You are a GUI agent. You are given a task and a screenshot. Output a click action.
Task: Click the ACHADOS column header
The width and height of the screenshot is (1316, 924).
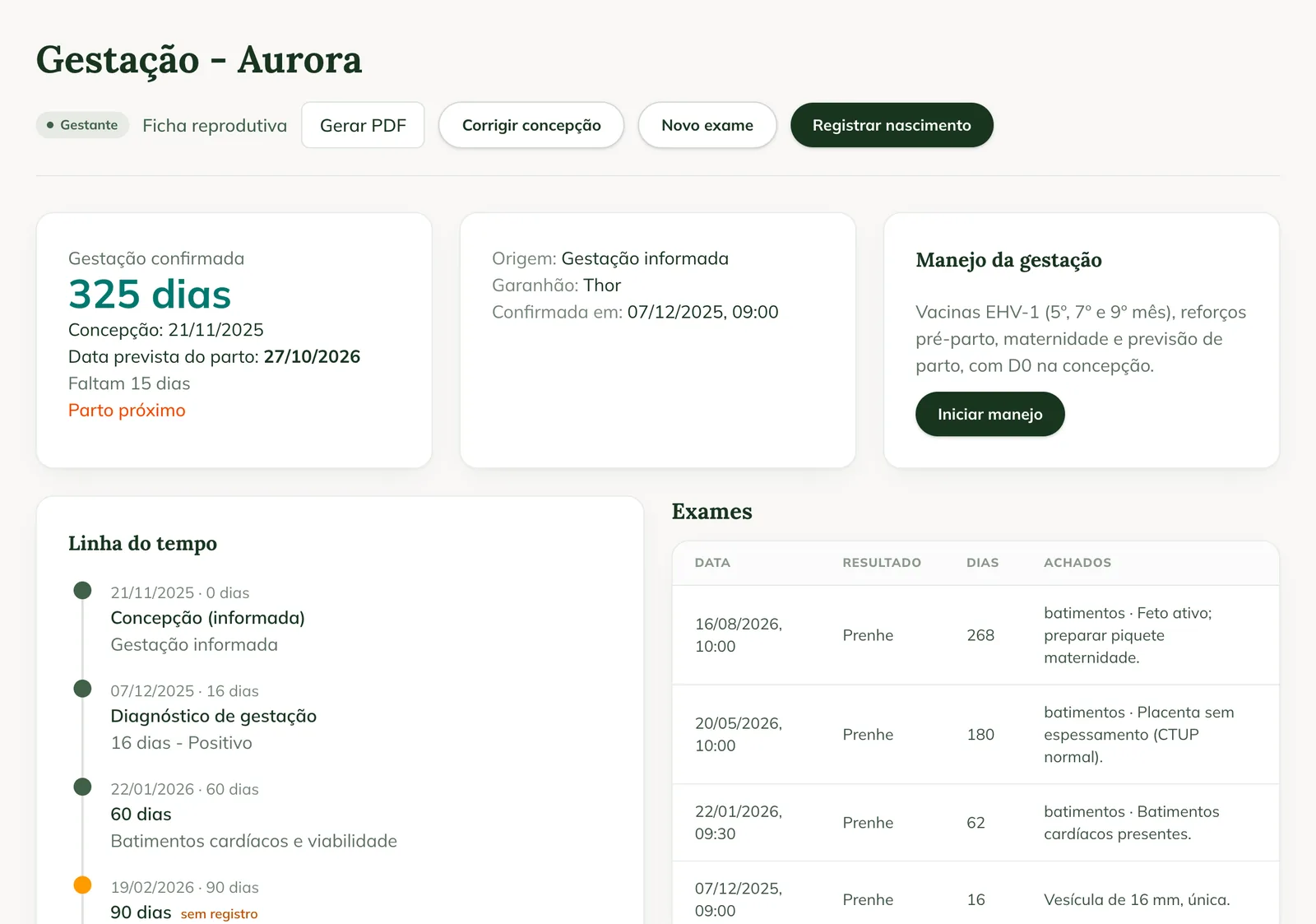(x=1077, y=563)
